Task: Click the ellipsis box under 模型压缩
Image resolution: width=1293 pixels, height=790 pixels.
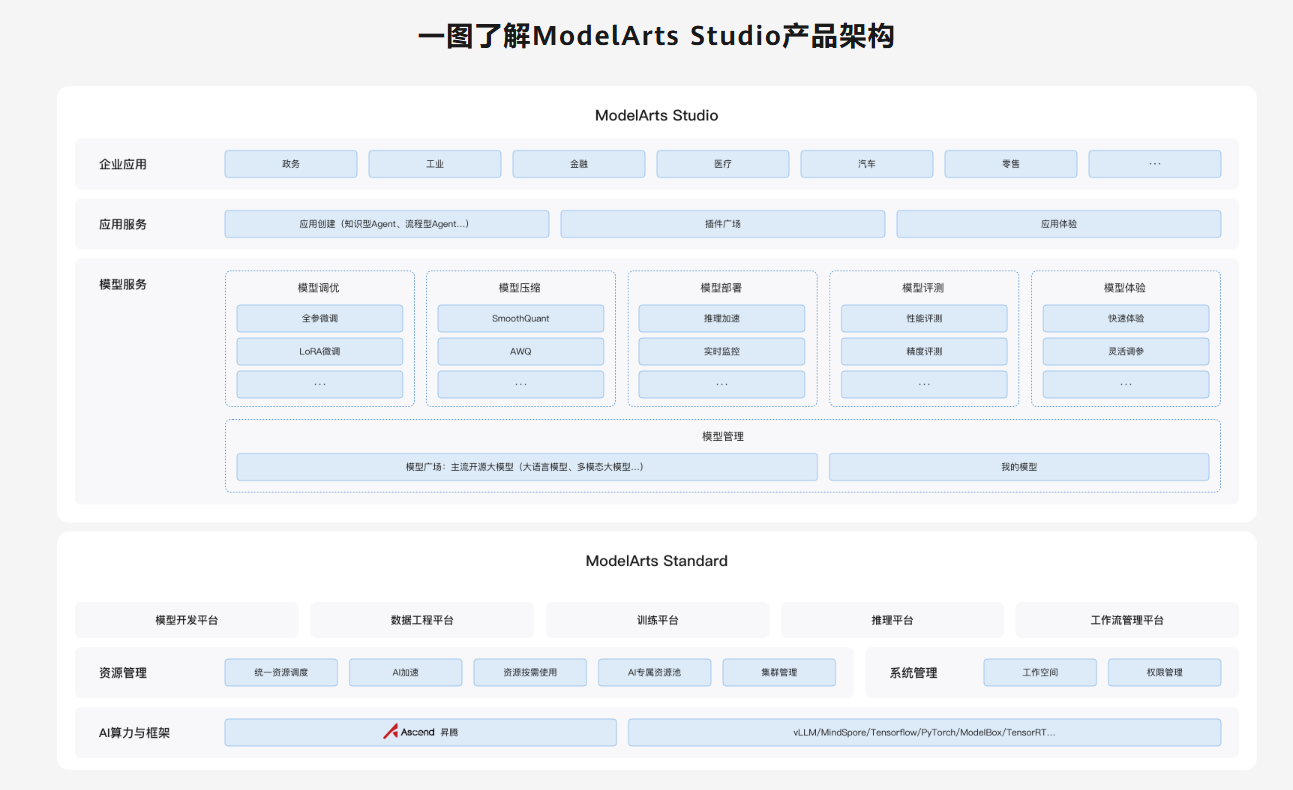Action: 521,385
